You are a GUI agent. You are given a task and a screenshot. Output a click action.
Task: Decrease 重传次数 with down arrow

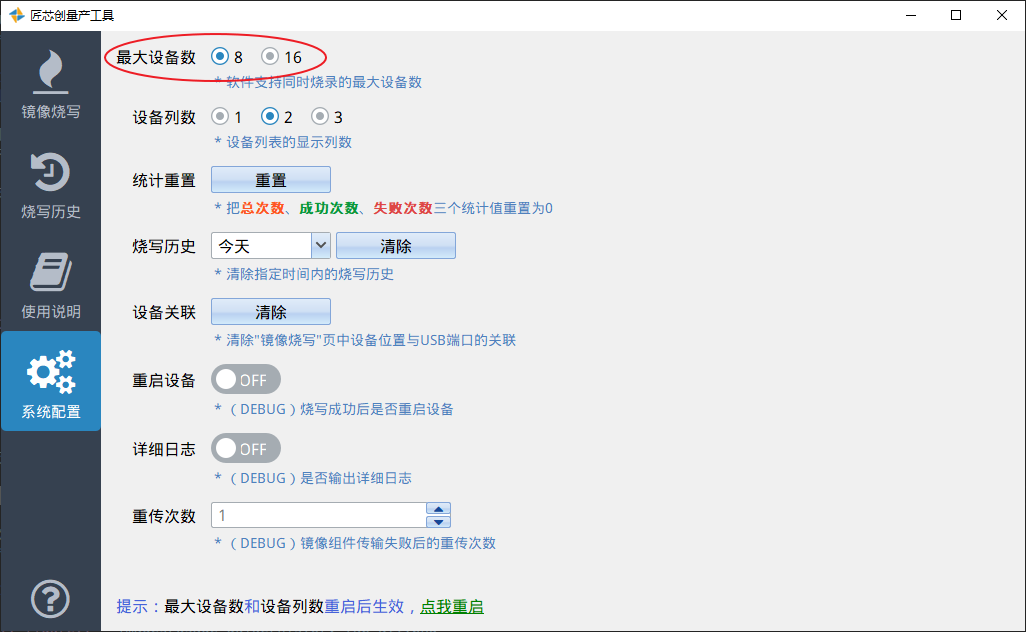(x=439, y=521)
